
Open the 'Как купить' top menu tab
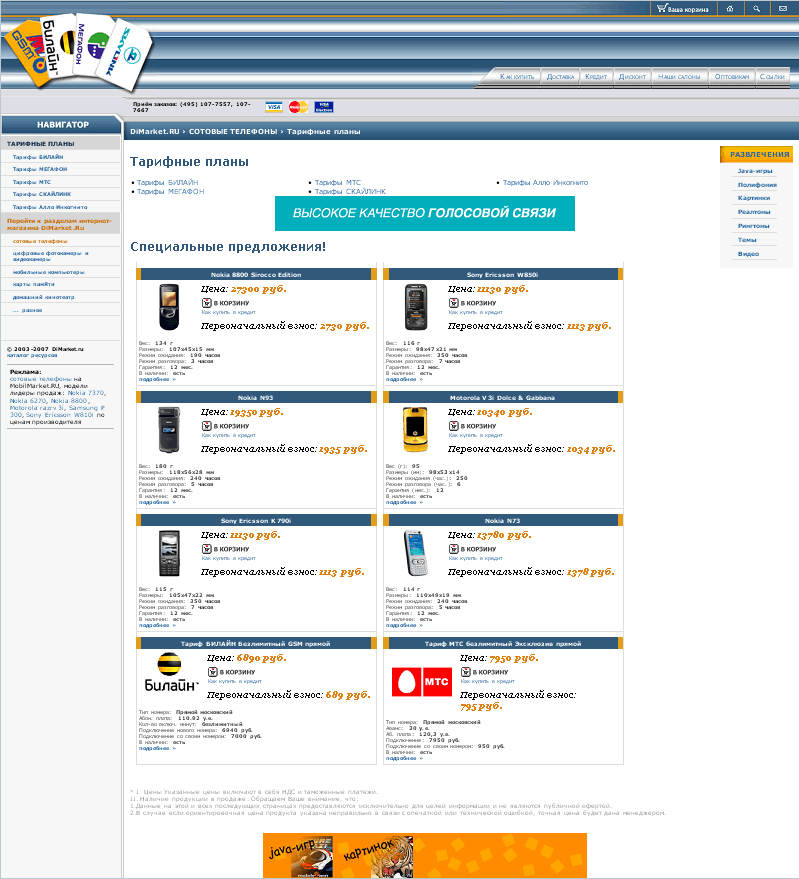pyautogui.click(x=516, y=77)
